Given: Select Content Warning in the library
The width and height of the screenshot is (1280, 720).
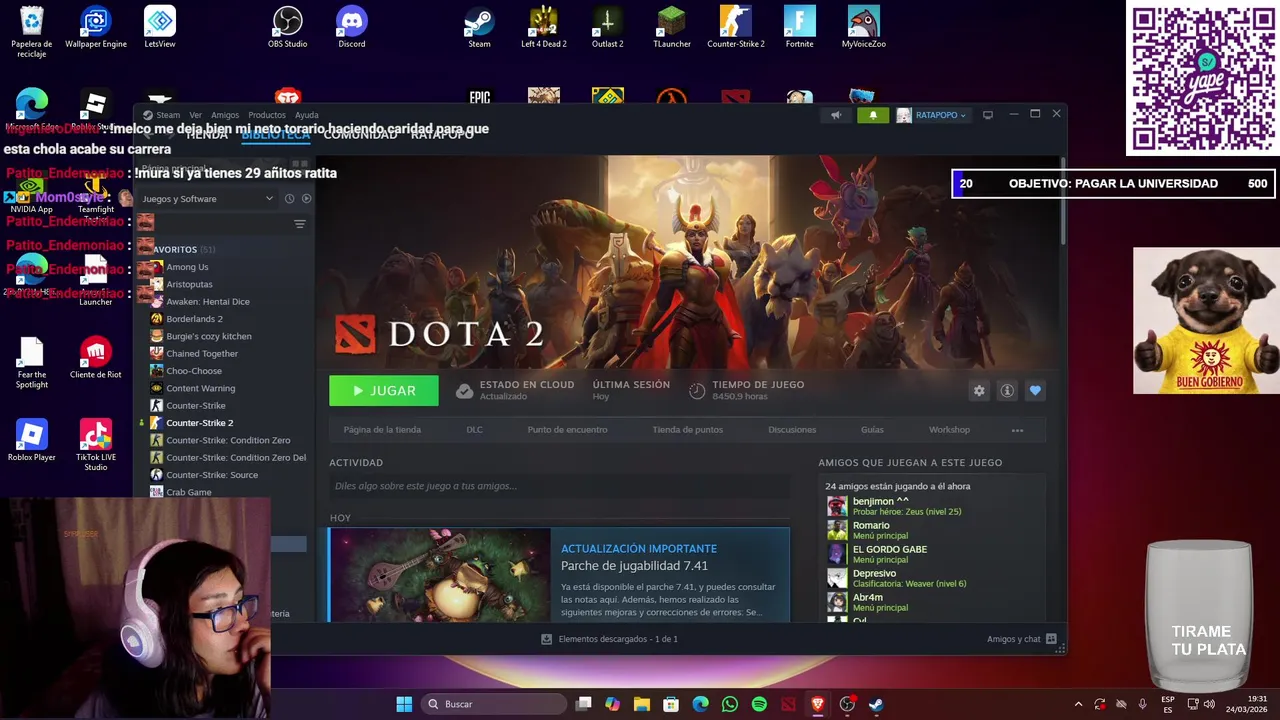Looking at the screenshot, I should pos(201,388).
